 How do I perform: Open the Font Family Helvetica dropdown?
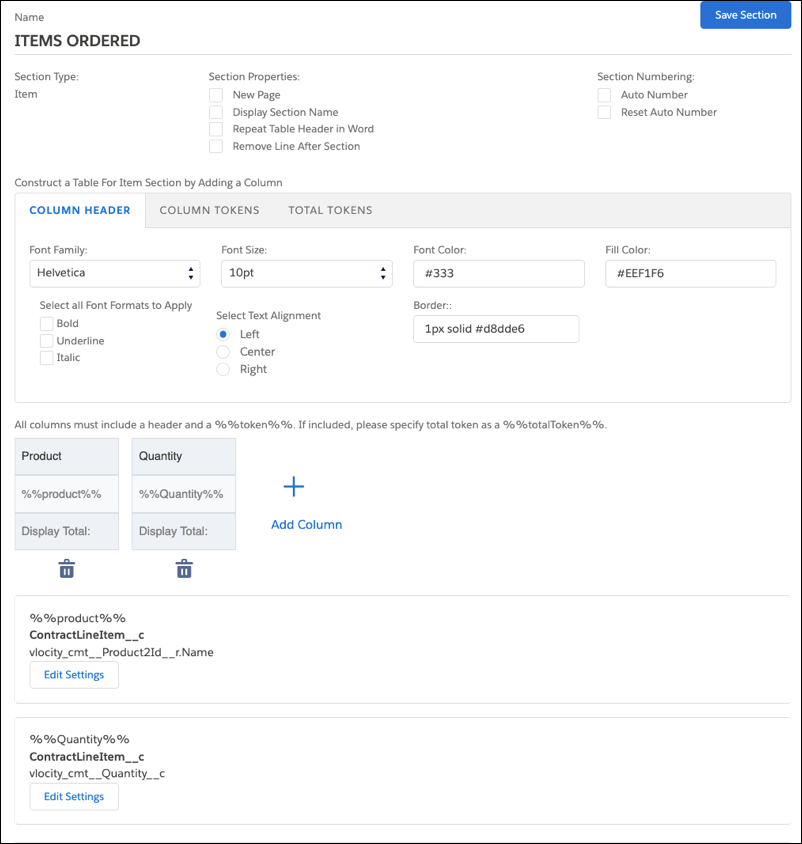115,273
